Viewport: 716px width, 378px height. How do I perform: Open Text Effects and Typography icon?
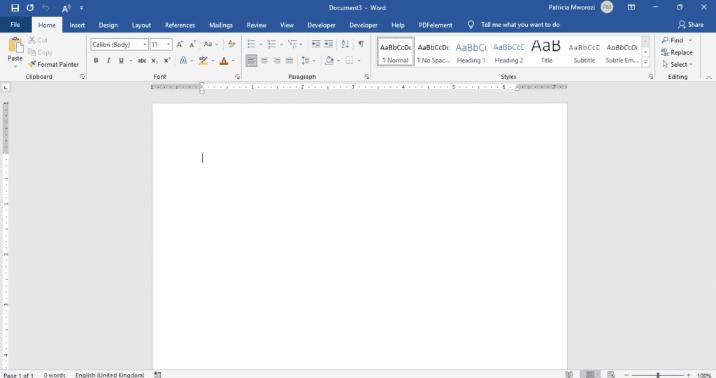pos(184,60)
